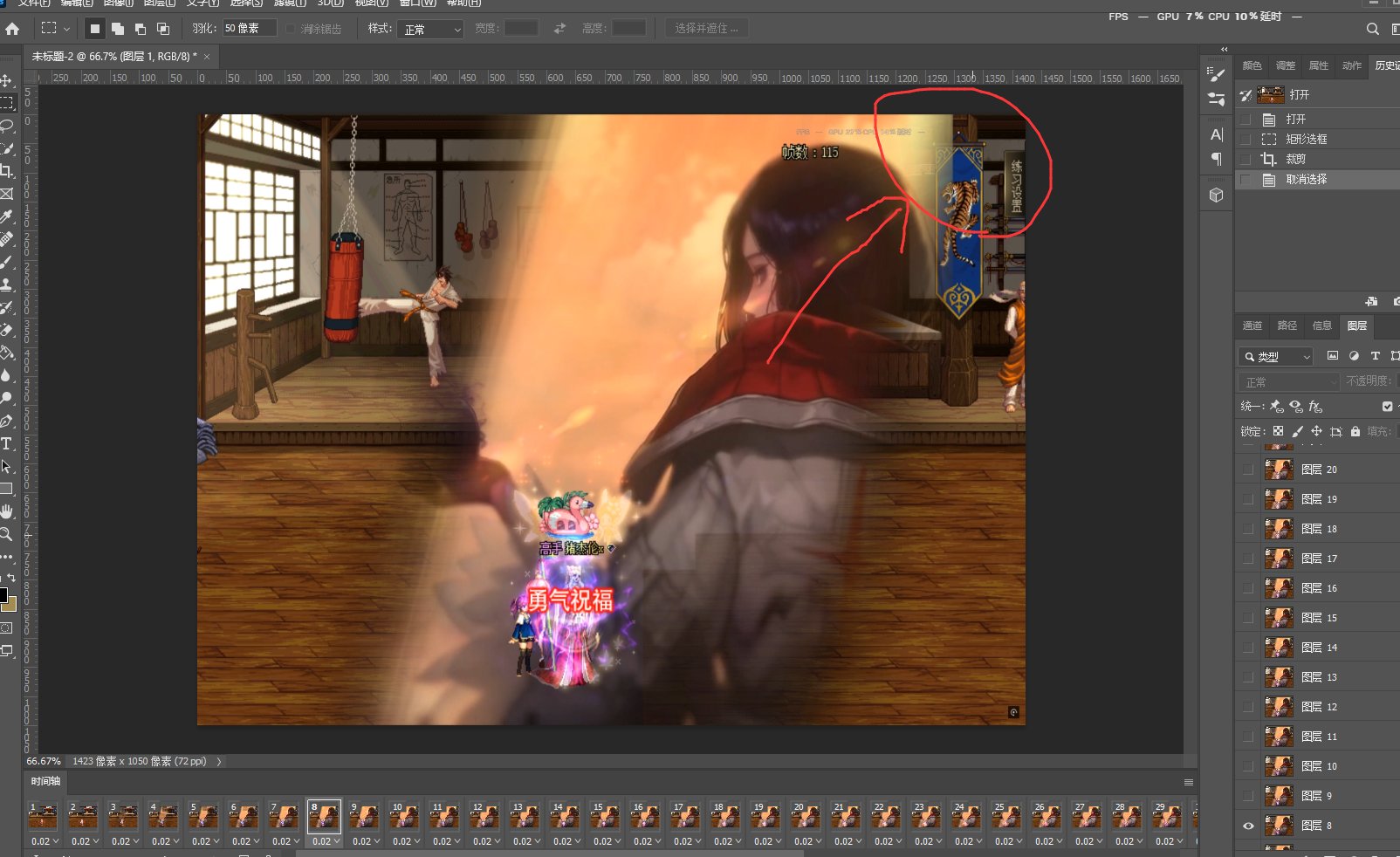Click the 选择并遮住 button
The height and width of the screenshot is (857, 1400).
pyautogui.click(x=706, y=29)
